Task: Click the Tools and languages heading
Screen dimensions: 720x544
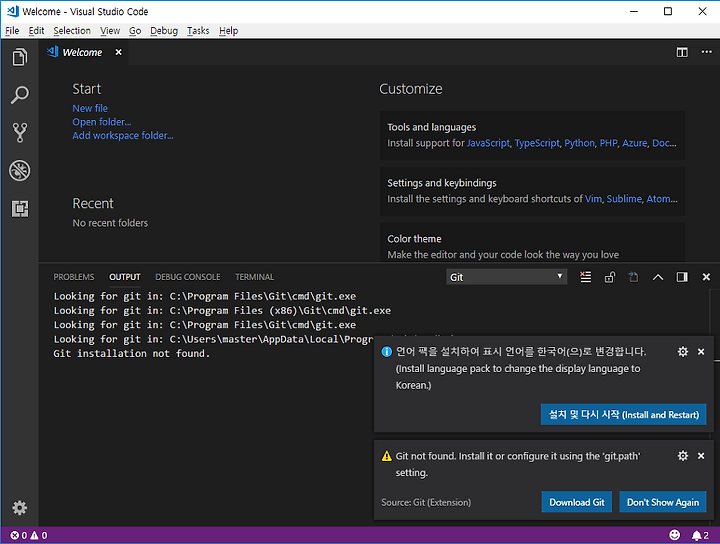Action: (x=431, y=127)
